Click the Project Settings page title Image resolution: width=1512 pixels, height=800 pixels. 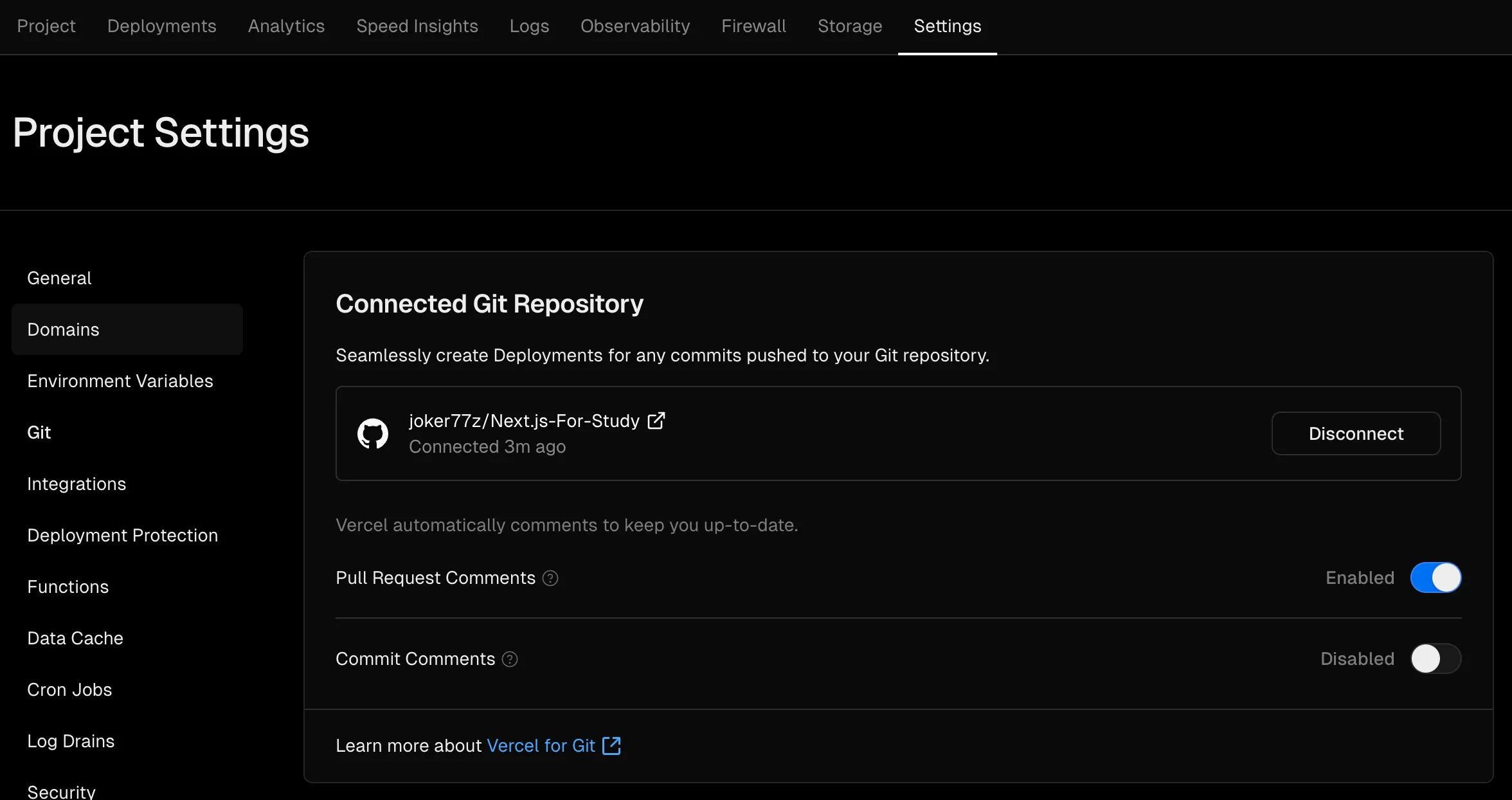tap(161, 132)
